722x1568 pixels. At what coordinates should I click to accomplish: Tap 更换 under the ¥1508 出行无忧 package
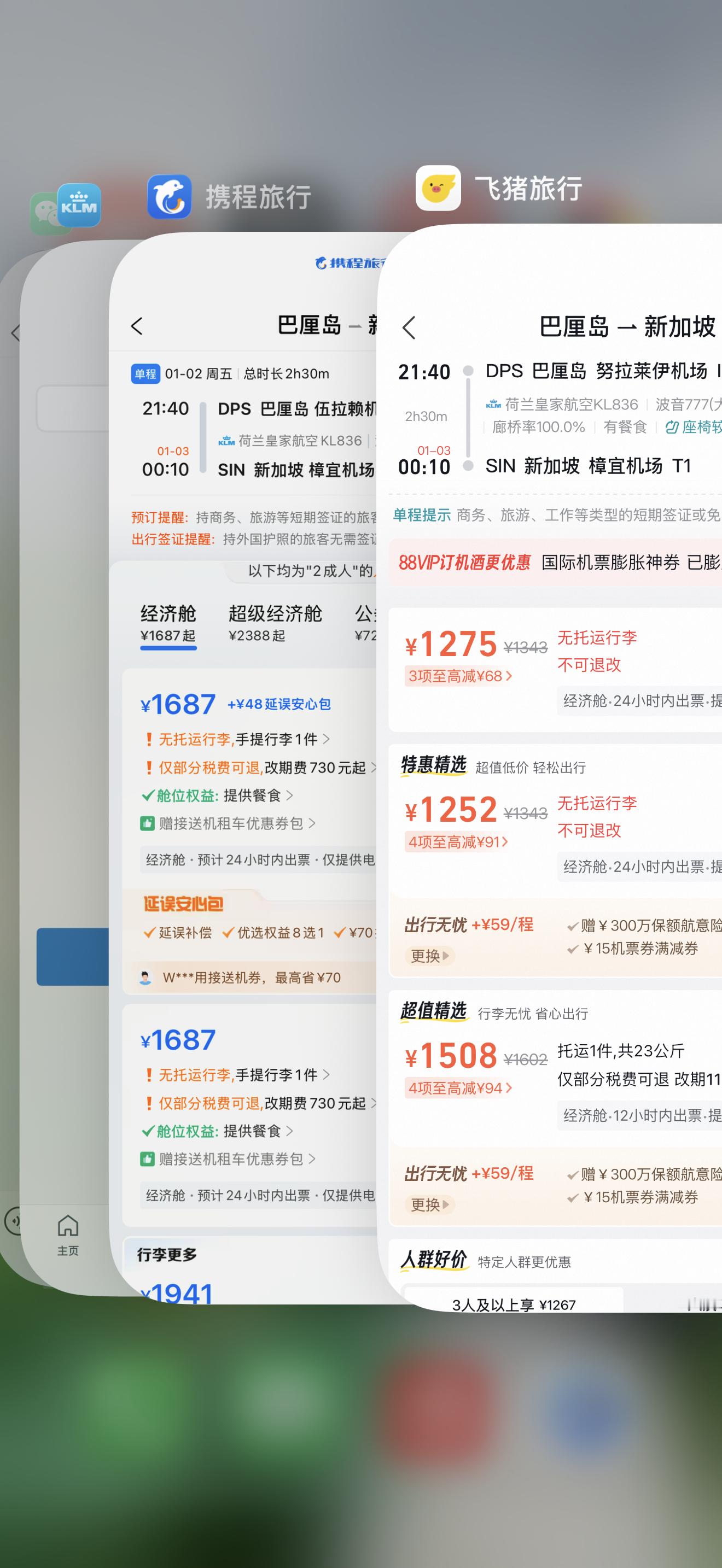(x=430, y=1204)
